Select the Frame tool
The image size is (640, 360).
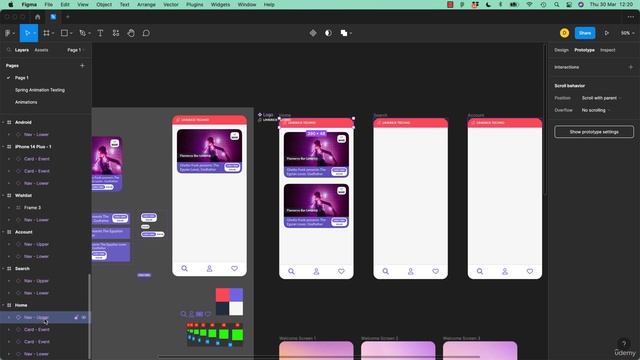(x=47, y=33)
